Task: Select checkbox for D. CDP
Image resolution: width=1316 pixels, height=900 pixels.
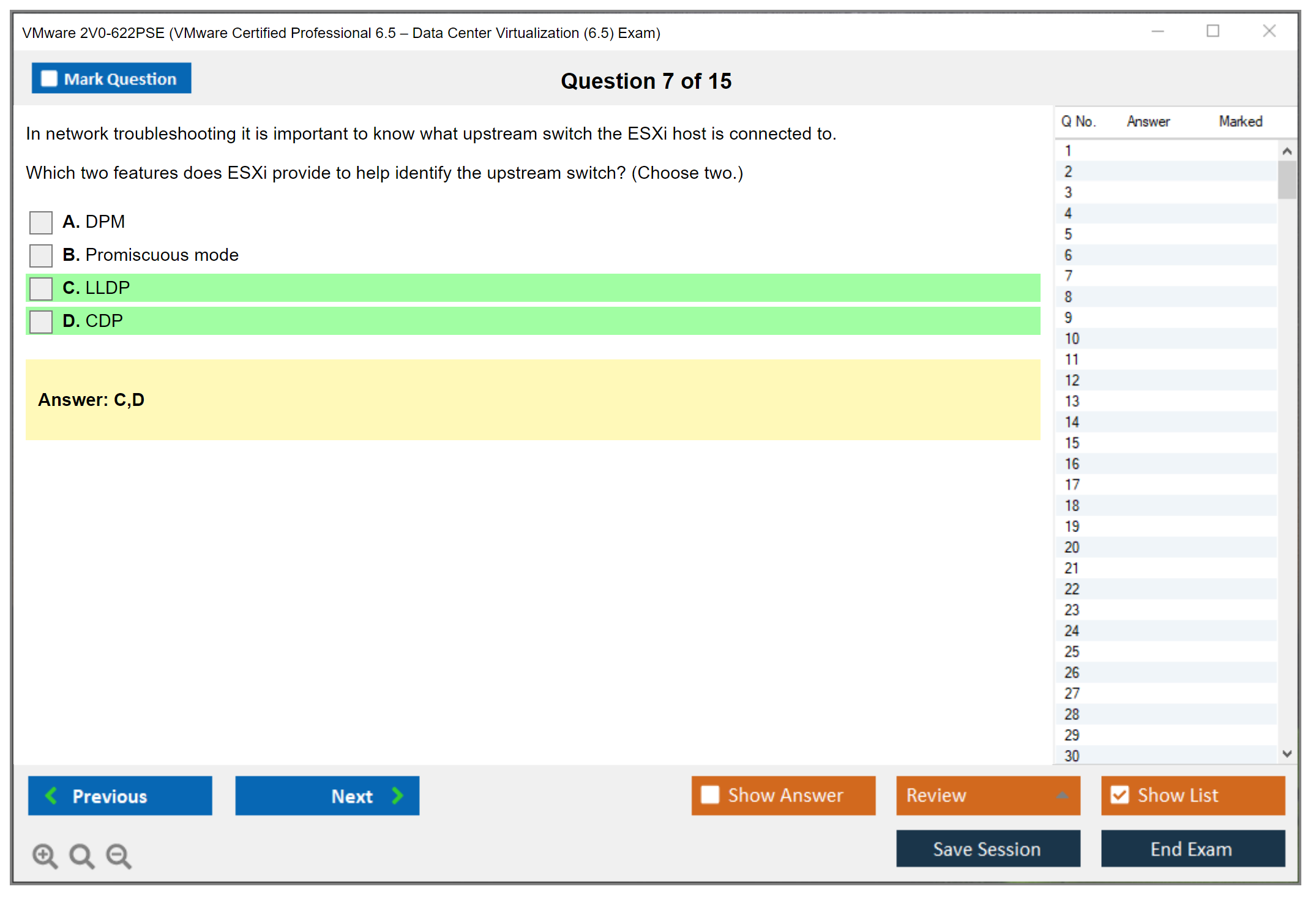Action: pos(41,321)
